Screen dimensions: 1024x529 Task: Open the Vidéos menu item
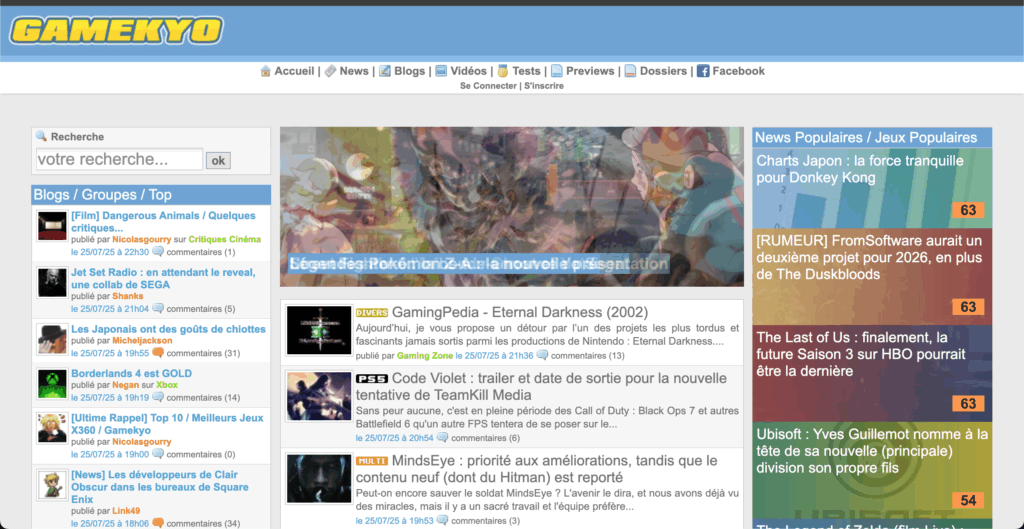click(x=468, y=71)
